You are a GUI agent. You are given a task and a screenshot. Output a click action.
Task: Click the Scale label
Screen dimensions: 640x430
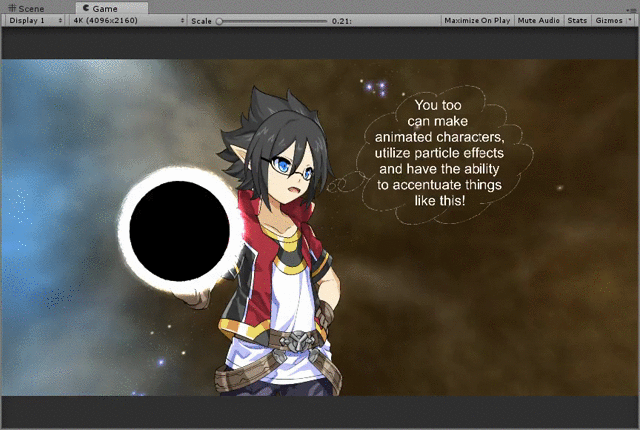pyautogui.click(x=201, y=21)
